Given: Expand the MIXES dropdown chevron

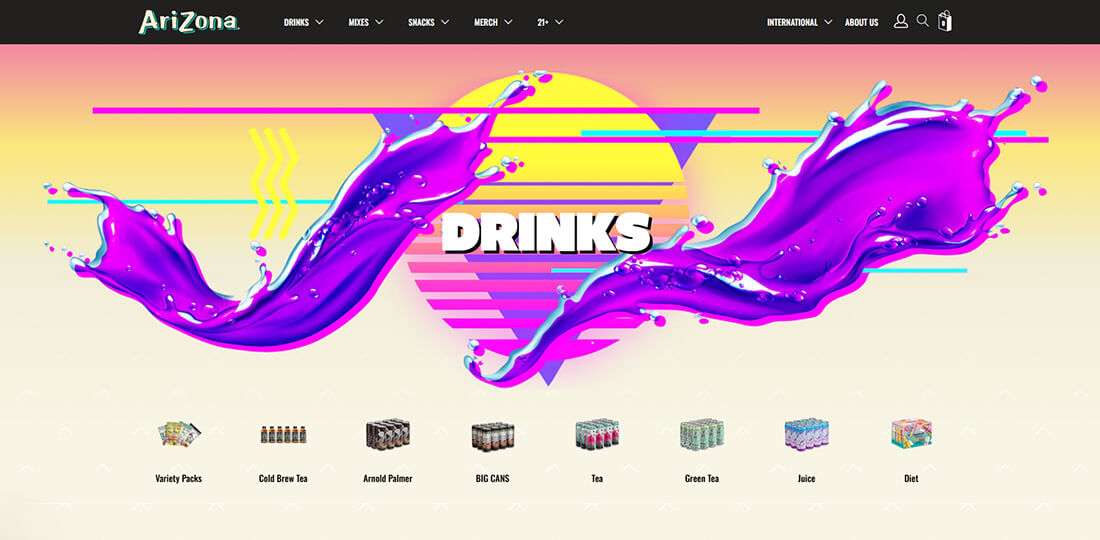Looking at the screenshot, I should [x=380, y=22].
